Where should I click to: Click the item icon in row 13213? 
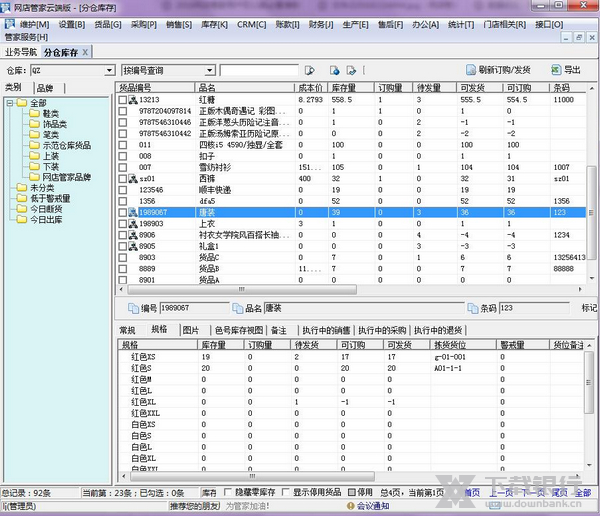click(x=133, y=100)
